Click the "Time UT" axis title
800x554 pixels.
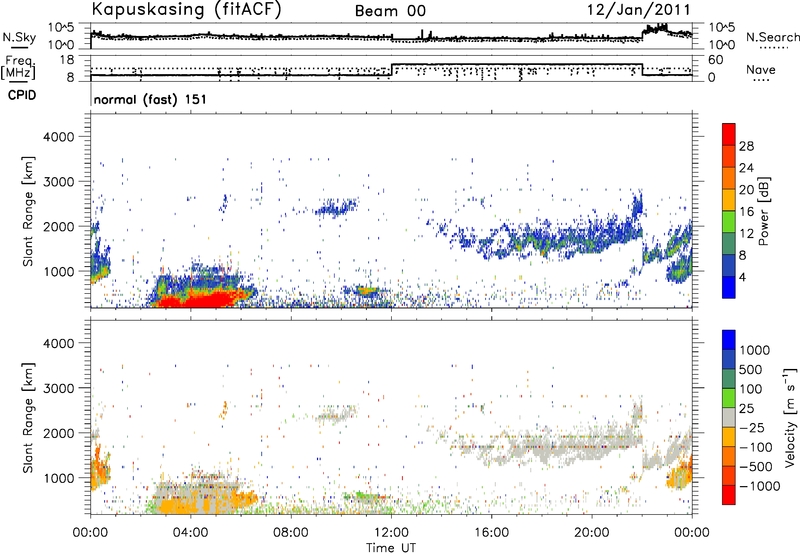(x=391, y=548)
